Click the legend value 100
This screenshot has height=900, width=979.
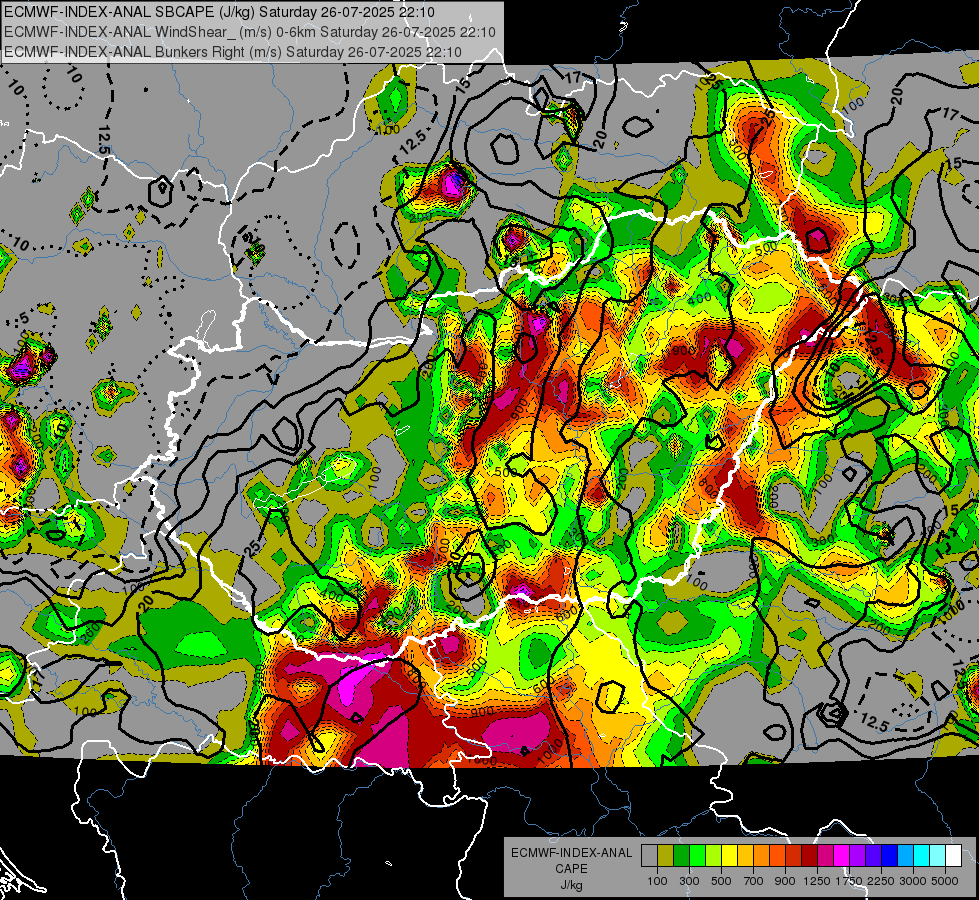pos(657,881)
